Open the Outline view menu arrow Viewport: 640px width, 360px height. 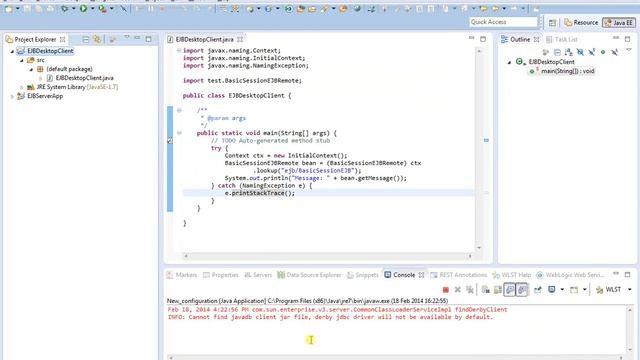629,50
